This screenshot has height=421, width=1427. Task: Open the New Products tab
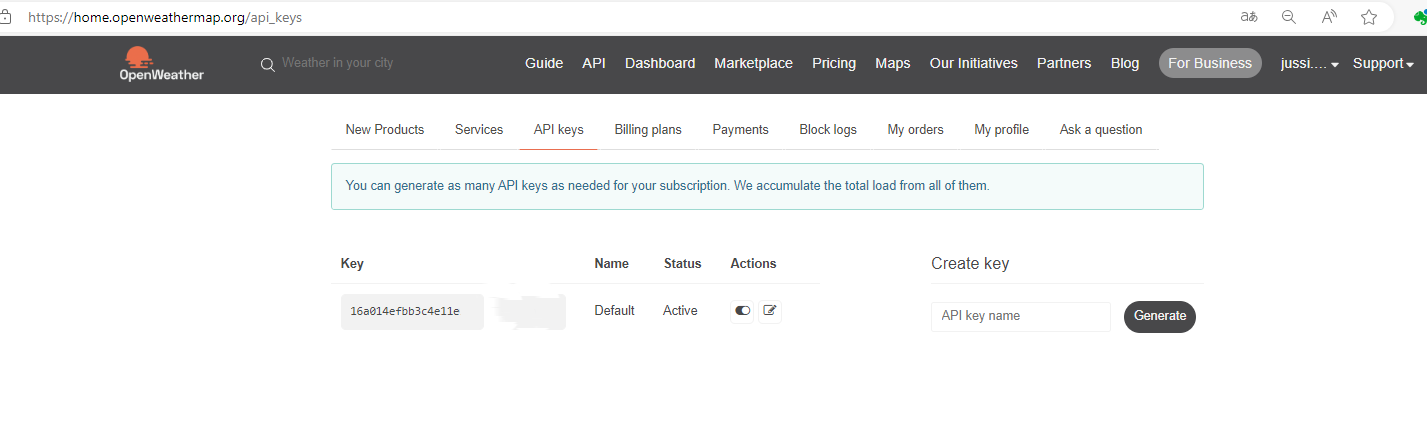[x=385, y=130]
